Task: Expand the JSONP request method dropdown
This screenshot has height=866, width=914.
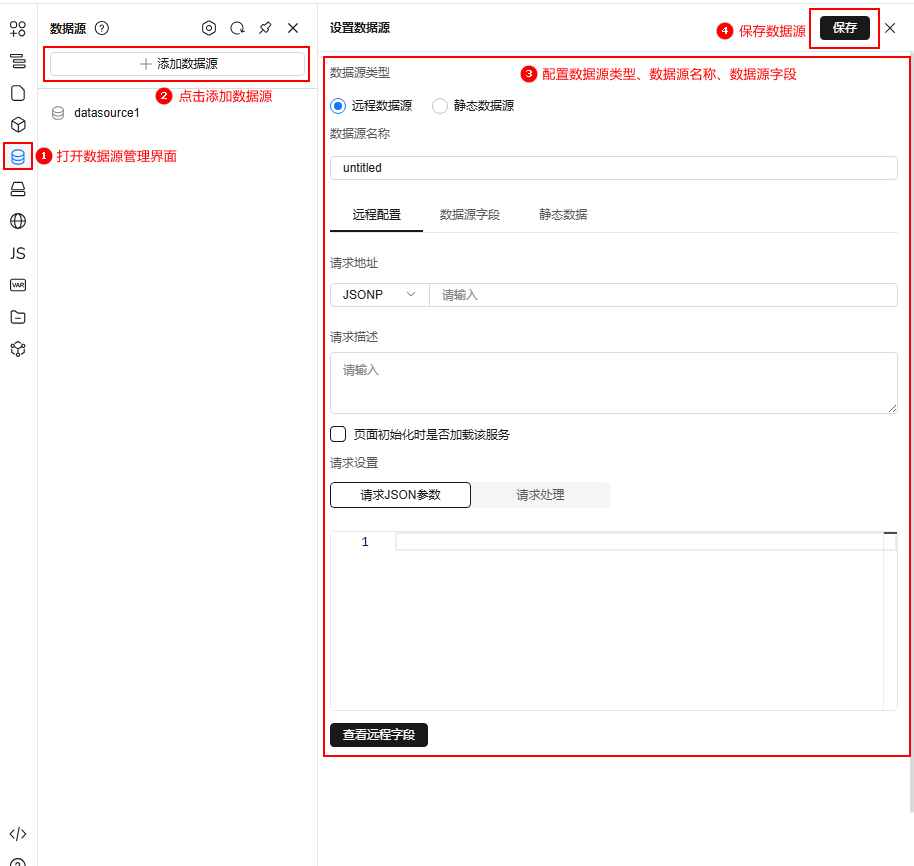Action: point(379,294)
